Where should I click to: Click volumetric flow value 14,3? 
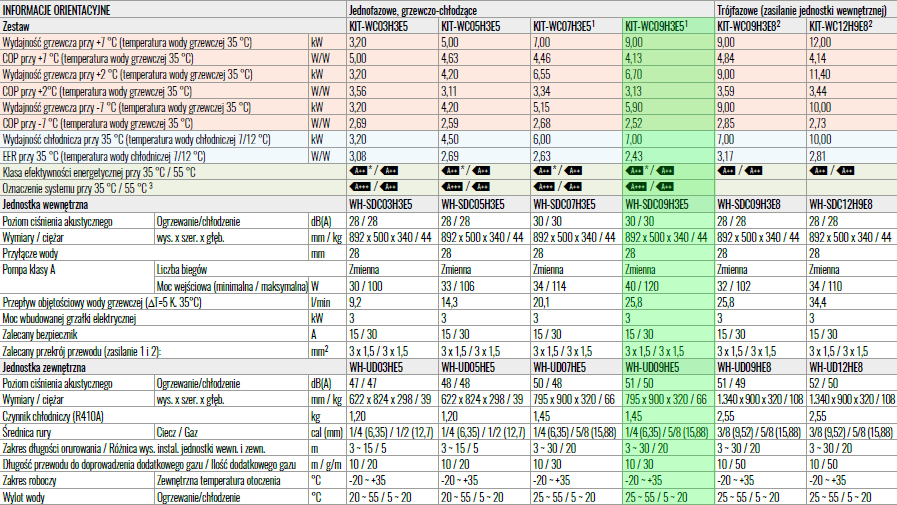coord(448,303)
